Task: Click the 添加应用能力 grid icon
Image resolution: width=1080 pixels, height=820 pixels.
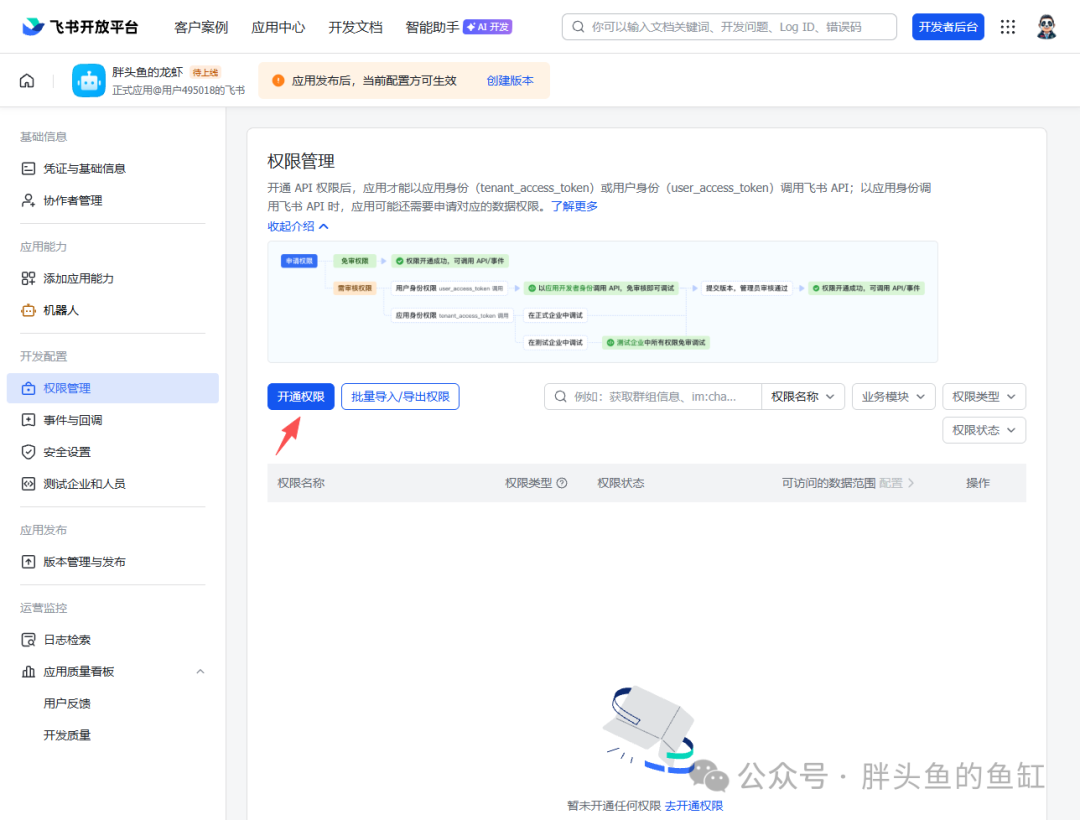Action: tap(28, 278)
